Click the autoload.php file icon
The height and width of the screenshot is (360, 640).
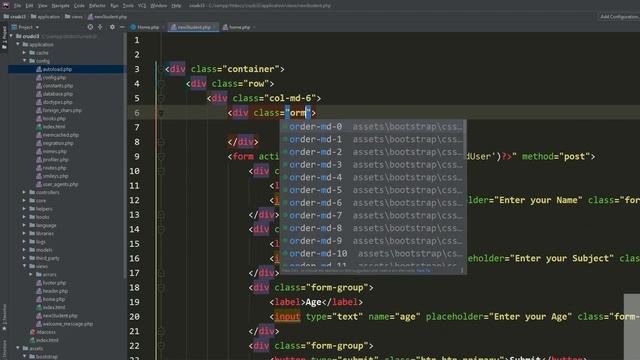tap(39, 69)
